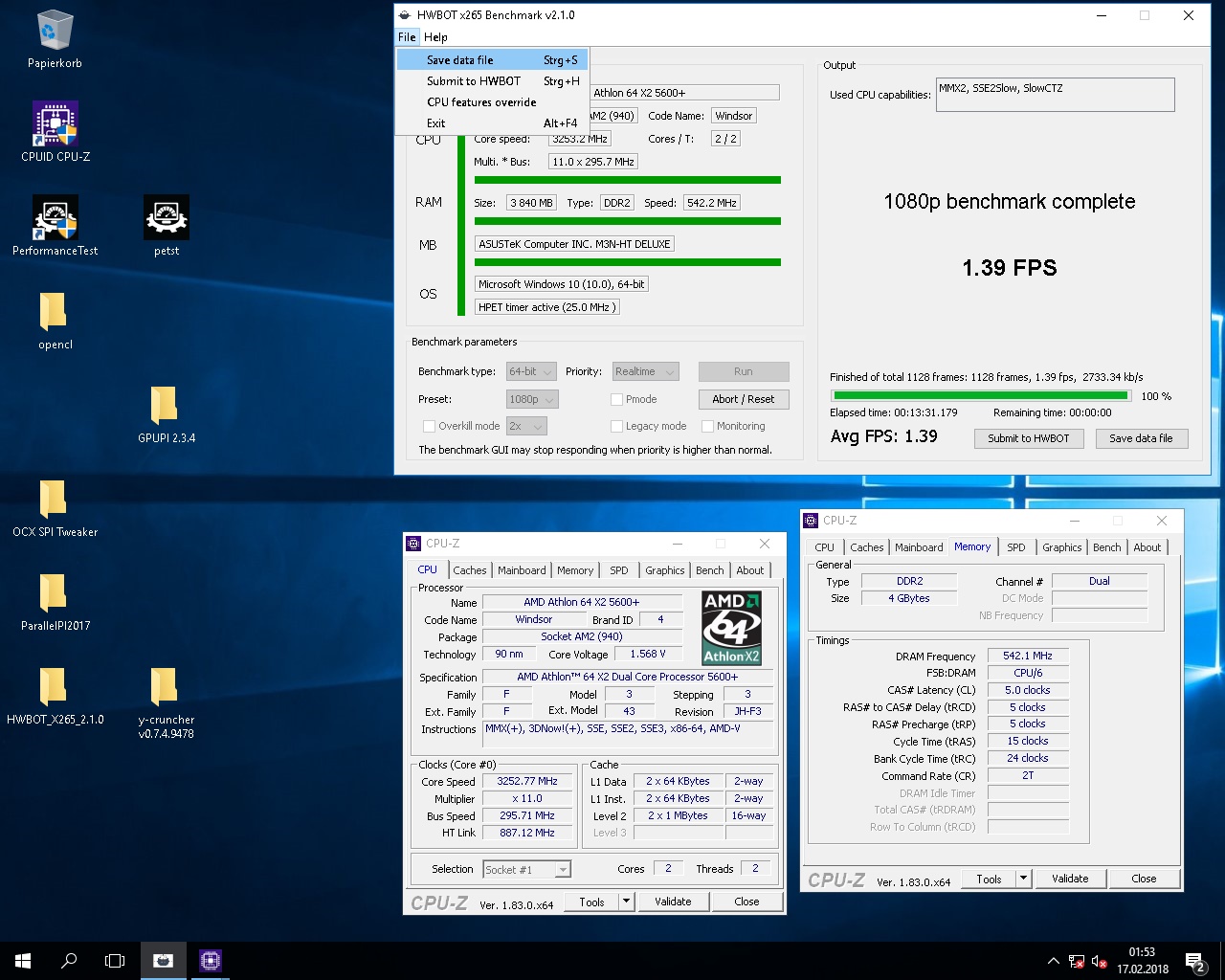Open the Help menu
Image resolution: width=1225 pixels, height=980 pixels.
click(x=435, y=37)
